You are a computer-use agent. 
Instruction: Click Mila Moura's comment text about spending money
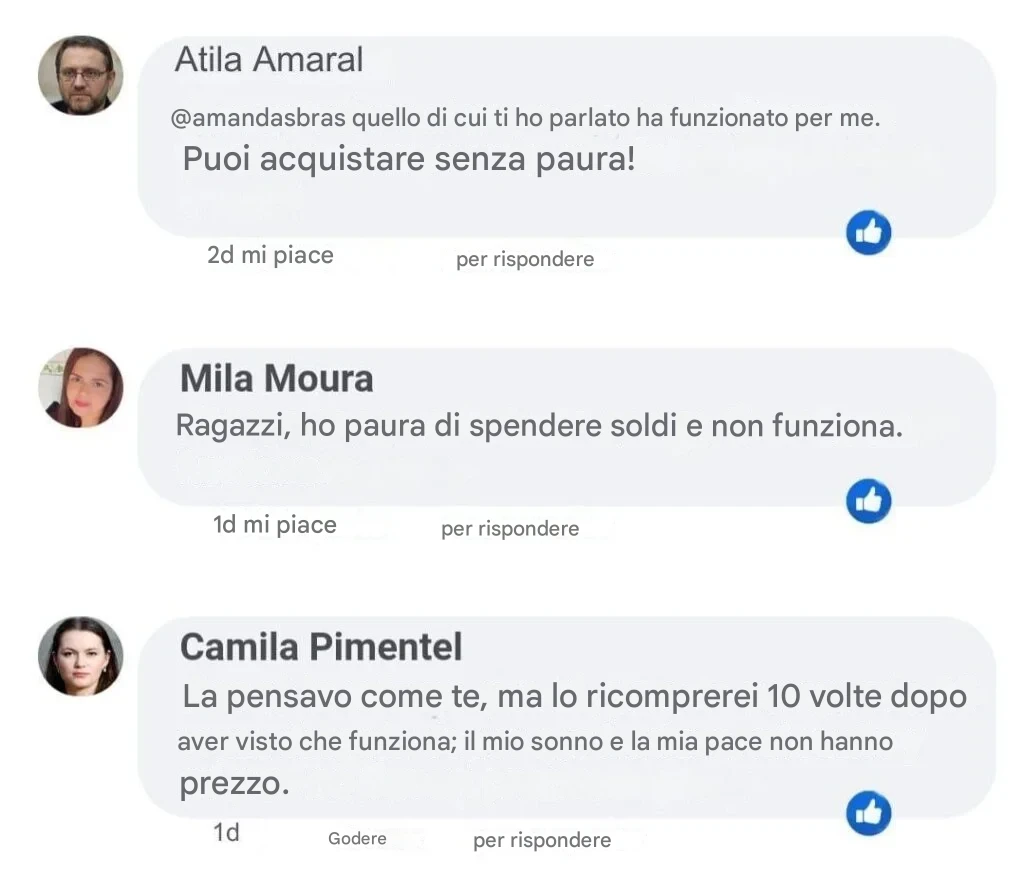click(x=539, y=426)
